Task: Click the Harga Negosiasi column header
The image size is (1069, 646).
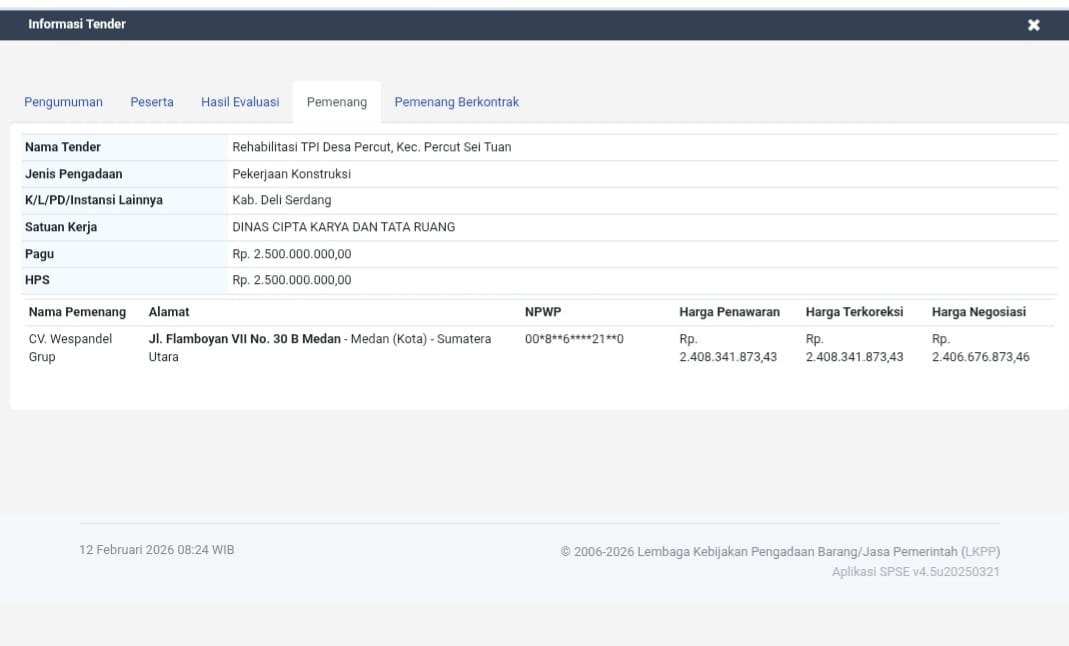Action: (x=979, y=312)
